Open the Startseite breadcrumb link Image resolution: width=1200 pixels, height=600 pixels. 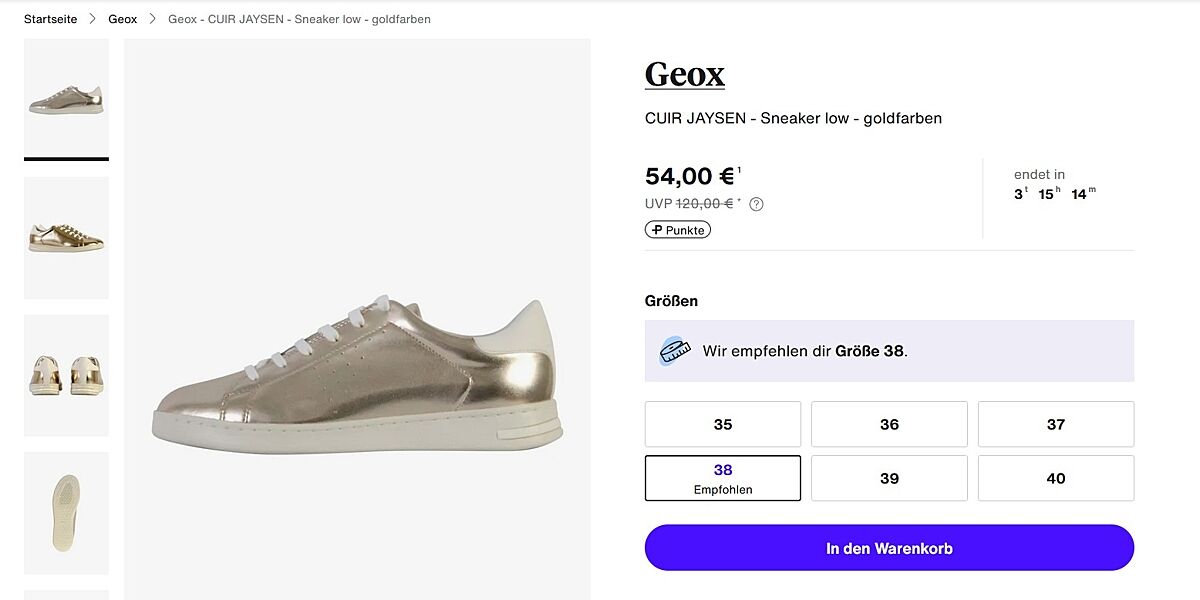point(50,19)
